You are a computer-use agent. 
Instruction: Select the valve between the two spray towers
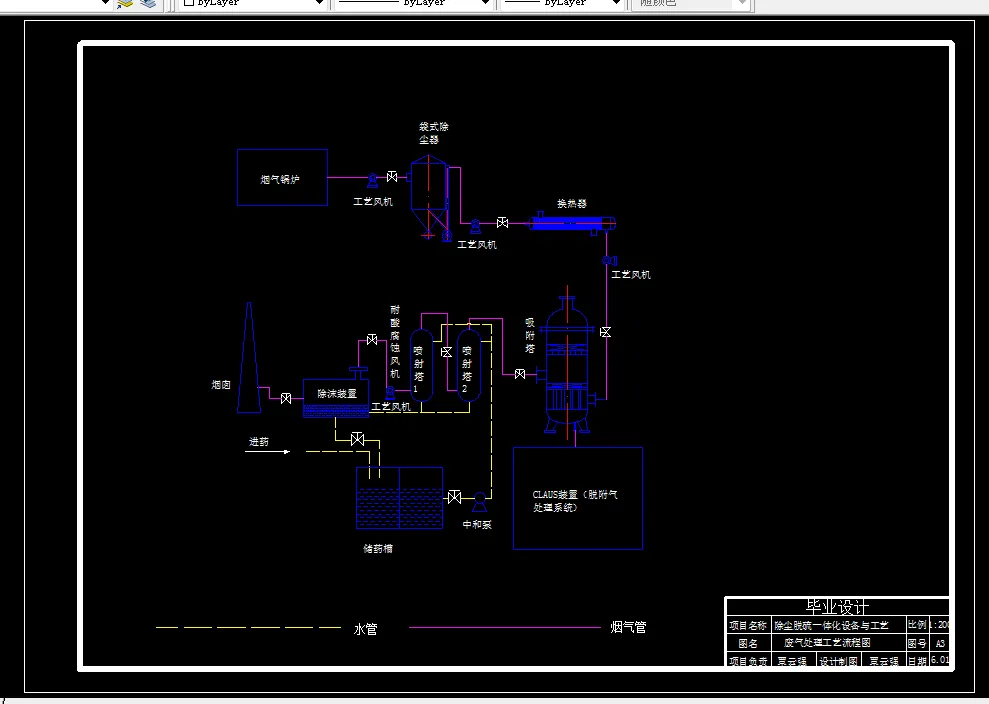tap(447, 352)
